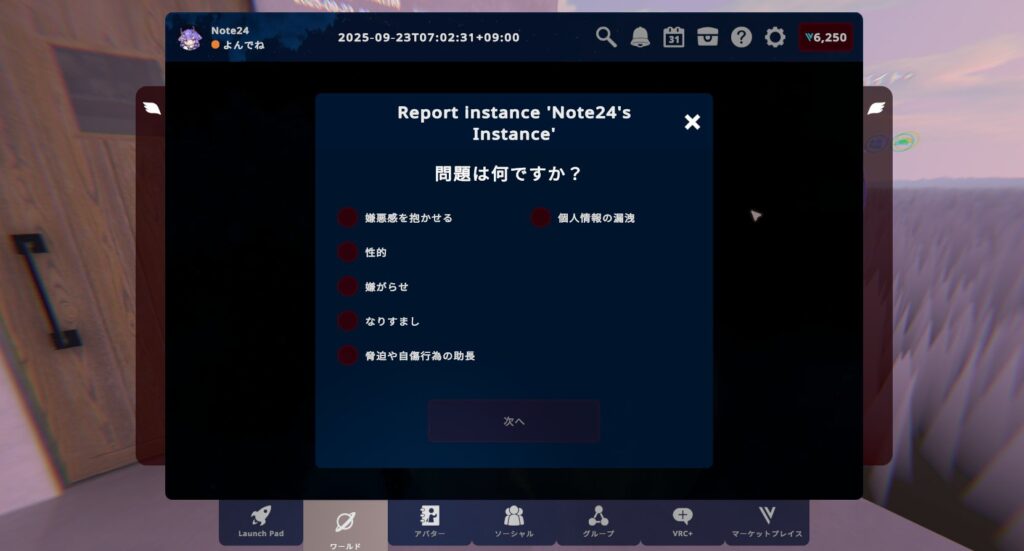Select 嫌悪感を抱かせる radio option
This screenshot has width=1024, height=551.
point(347,217)
